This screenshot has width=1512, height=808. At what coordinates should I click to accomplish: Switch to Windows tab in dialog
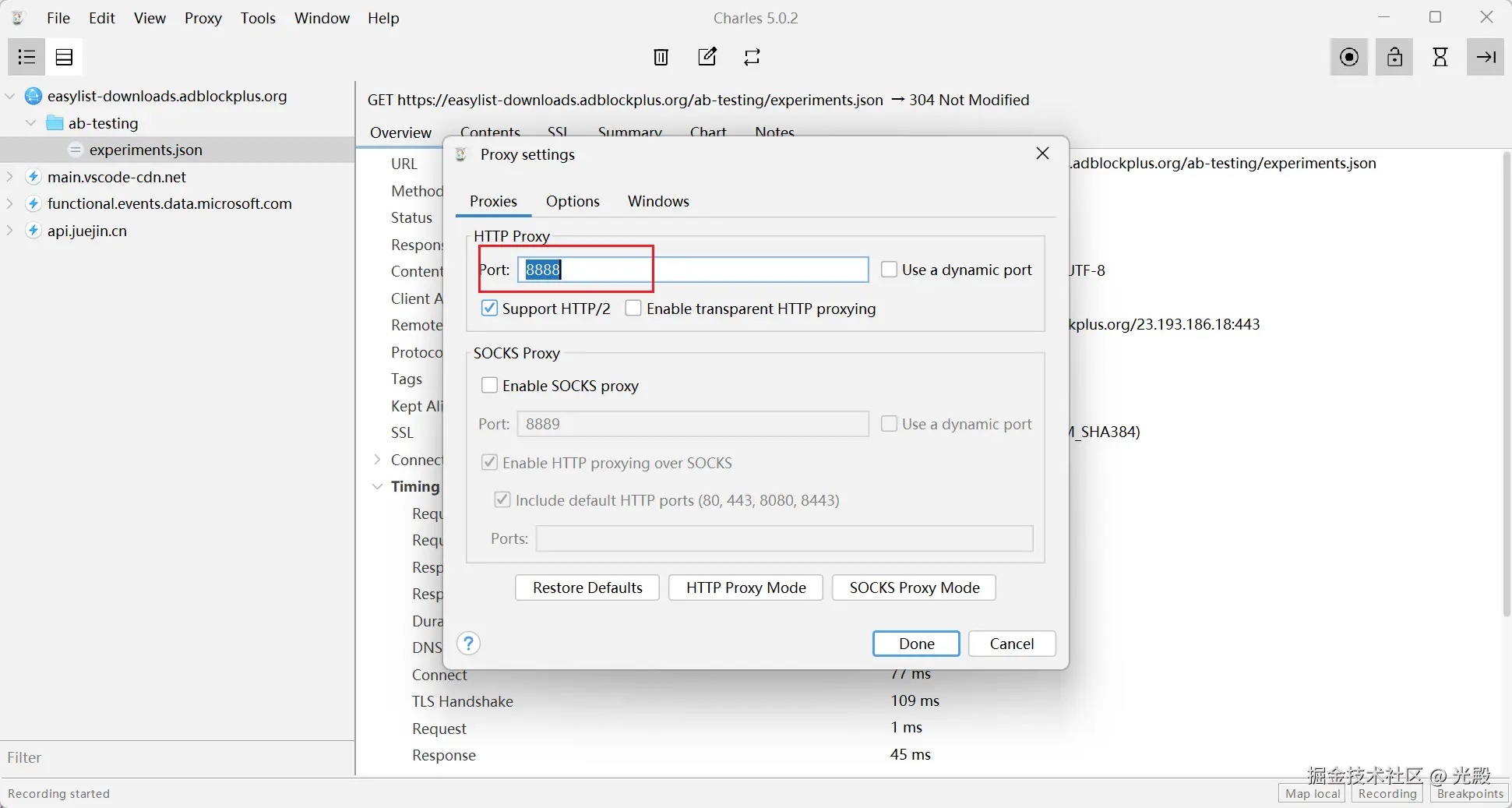click(x=658, y=201)
